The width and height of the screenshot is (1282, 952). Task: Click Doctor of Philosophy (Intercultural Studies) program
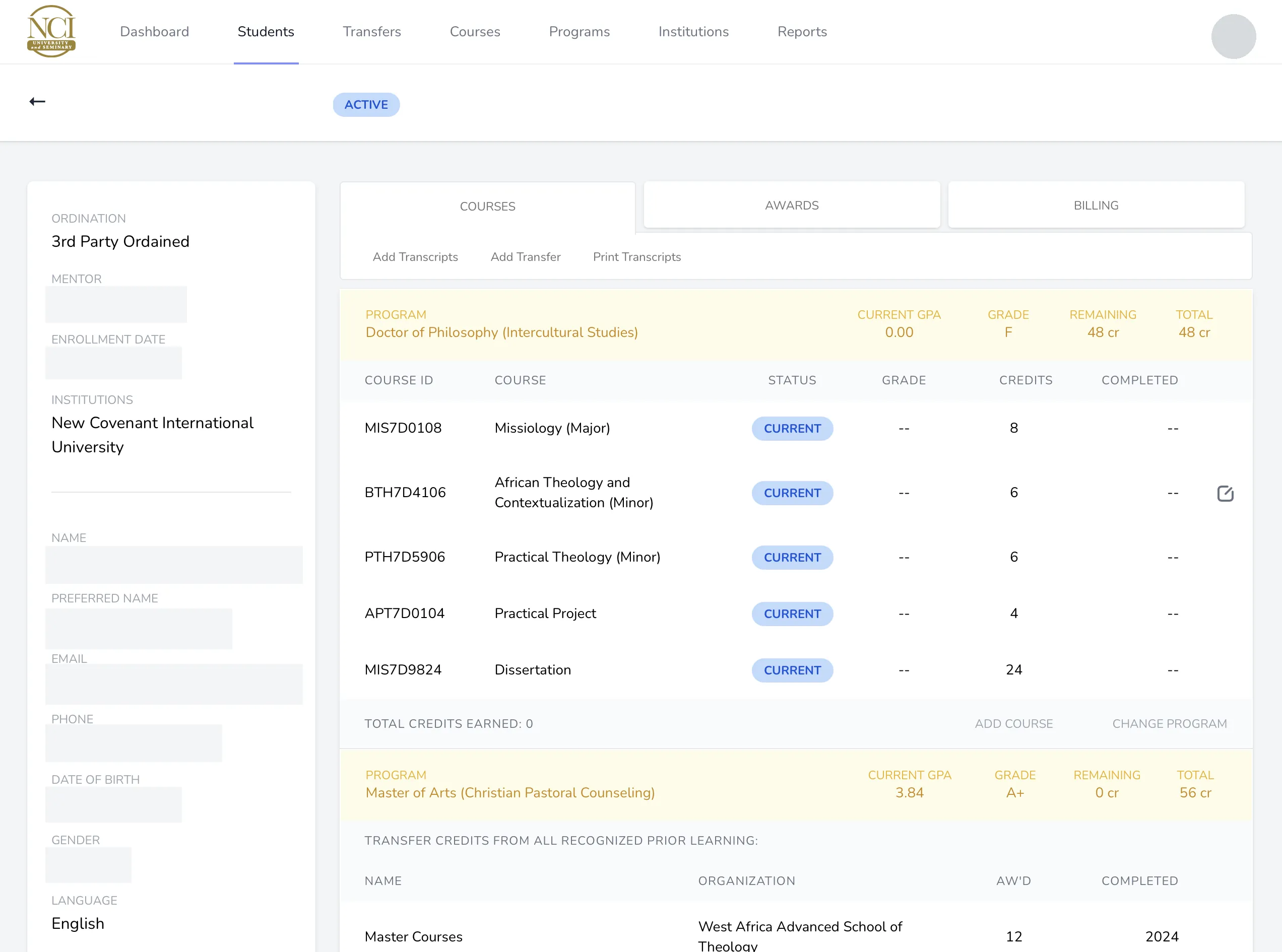pos(501,332)
